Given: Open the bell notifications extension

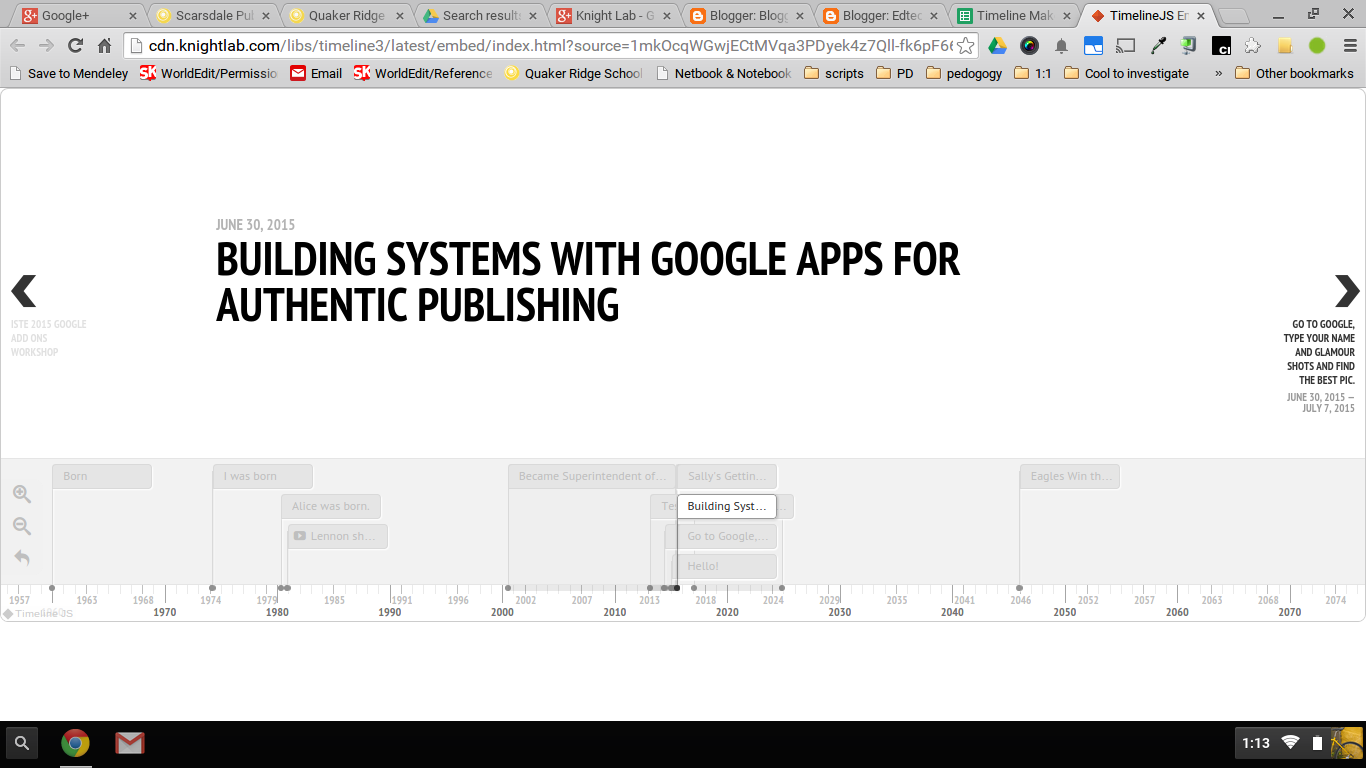Looking at the screenshot, I should coord(1061,46).
